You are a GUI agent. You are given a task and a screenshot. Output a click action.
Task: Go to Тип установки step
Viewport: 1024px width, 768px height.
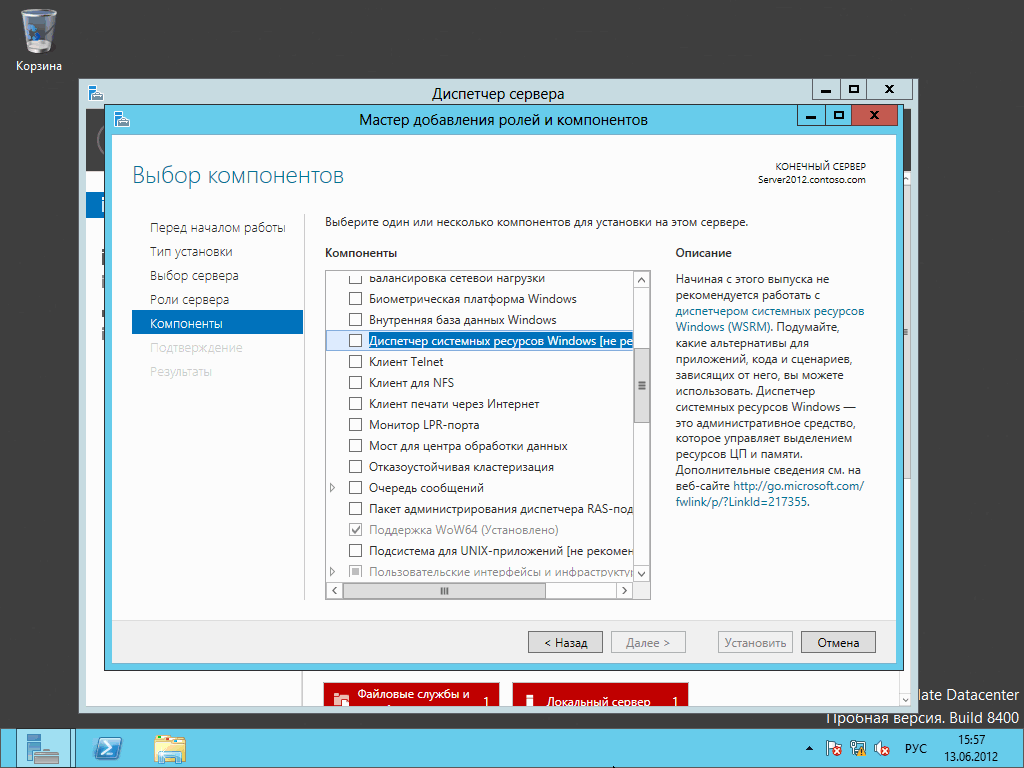[x=191, y=252]
